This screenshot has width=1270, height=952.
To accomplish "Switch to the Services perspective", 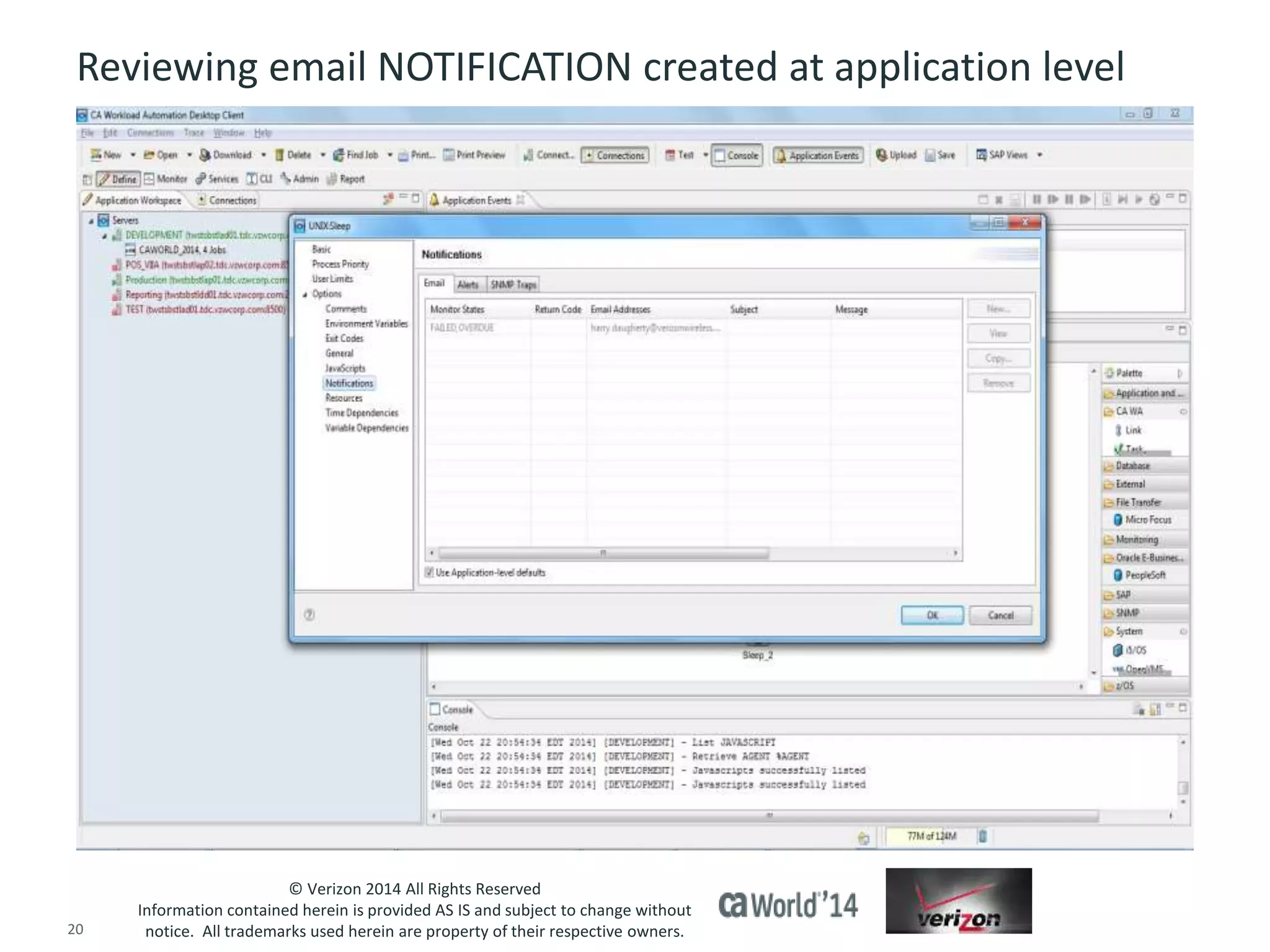I will 216,179.
